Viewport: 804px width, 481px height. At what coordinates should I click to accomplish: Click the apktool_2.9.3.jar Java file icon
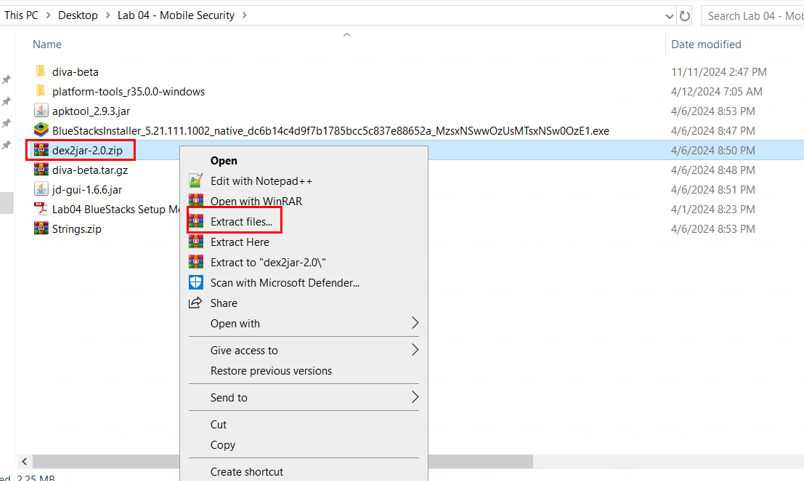[x=41, y=110]
